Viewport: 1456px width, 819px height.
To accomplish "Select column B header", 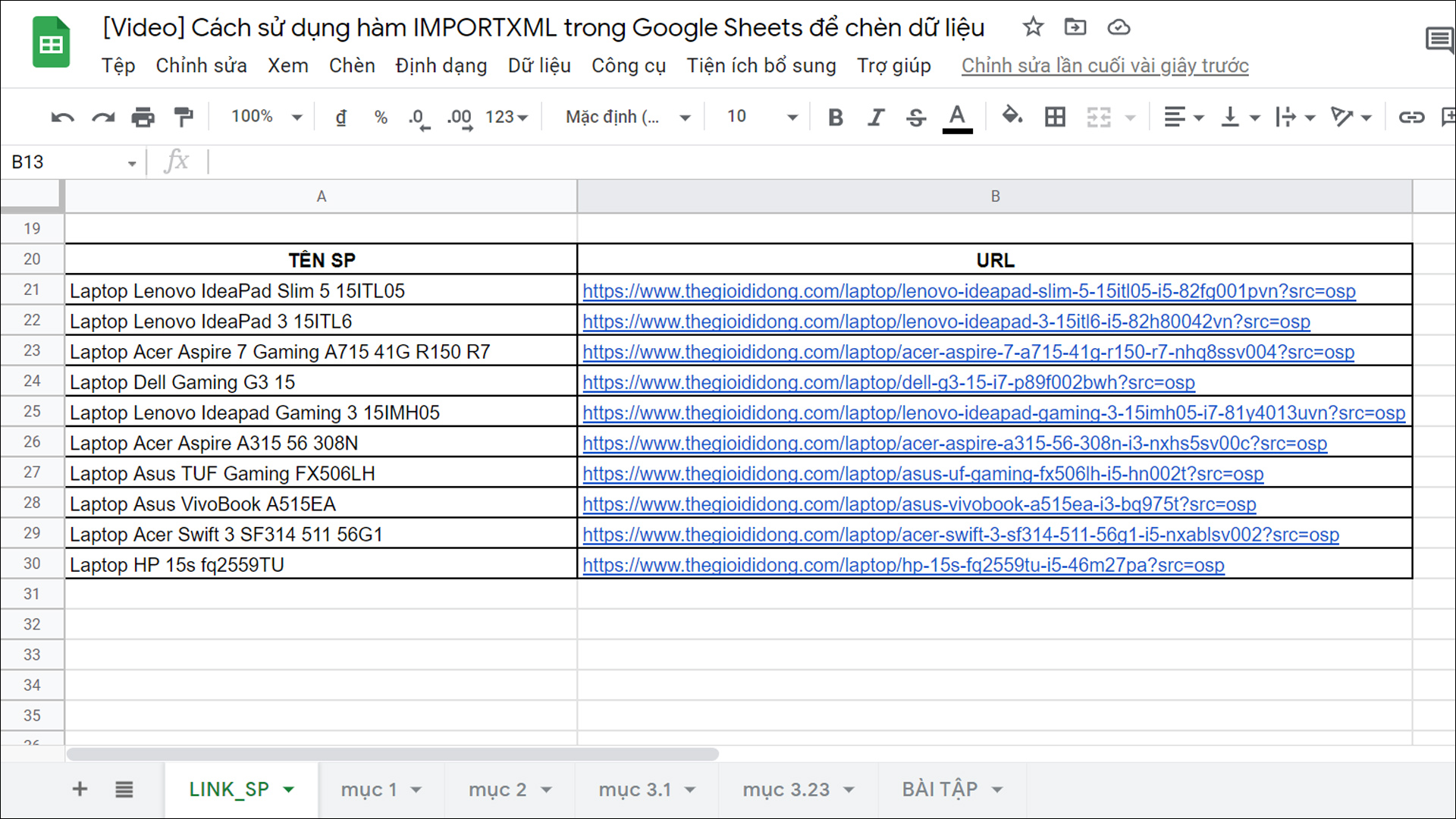I will click(x=995, y=196).
